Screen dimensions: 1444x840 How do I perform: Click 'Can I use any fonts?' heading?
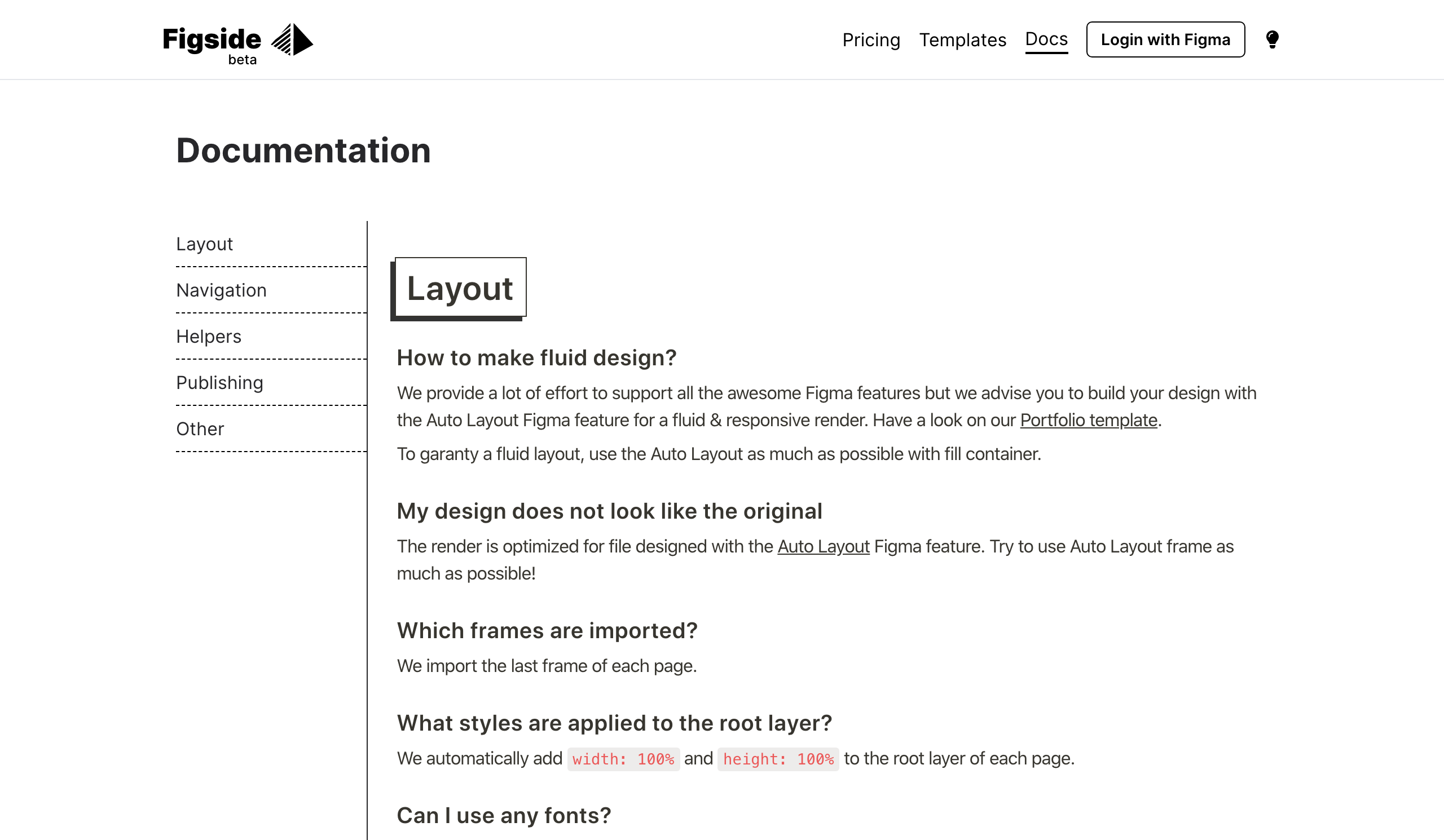click(x=504, y=816)
